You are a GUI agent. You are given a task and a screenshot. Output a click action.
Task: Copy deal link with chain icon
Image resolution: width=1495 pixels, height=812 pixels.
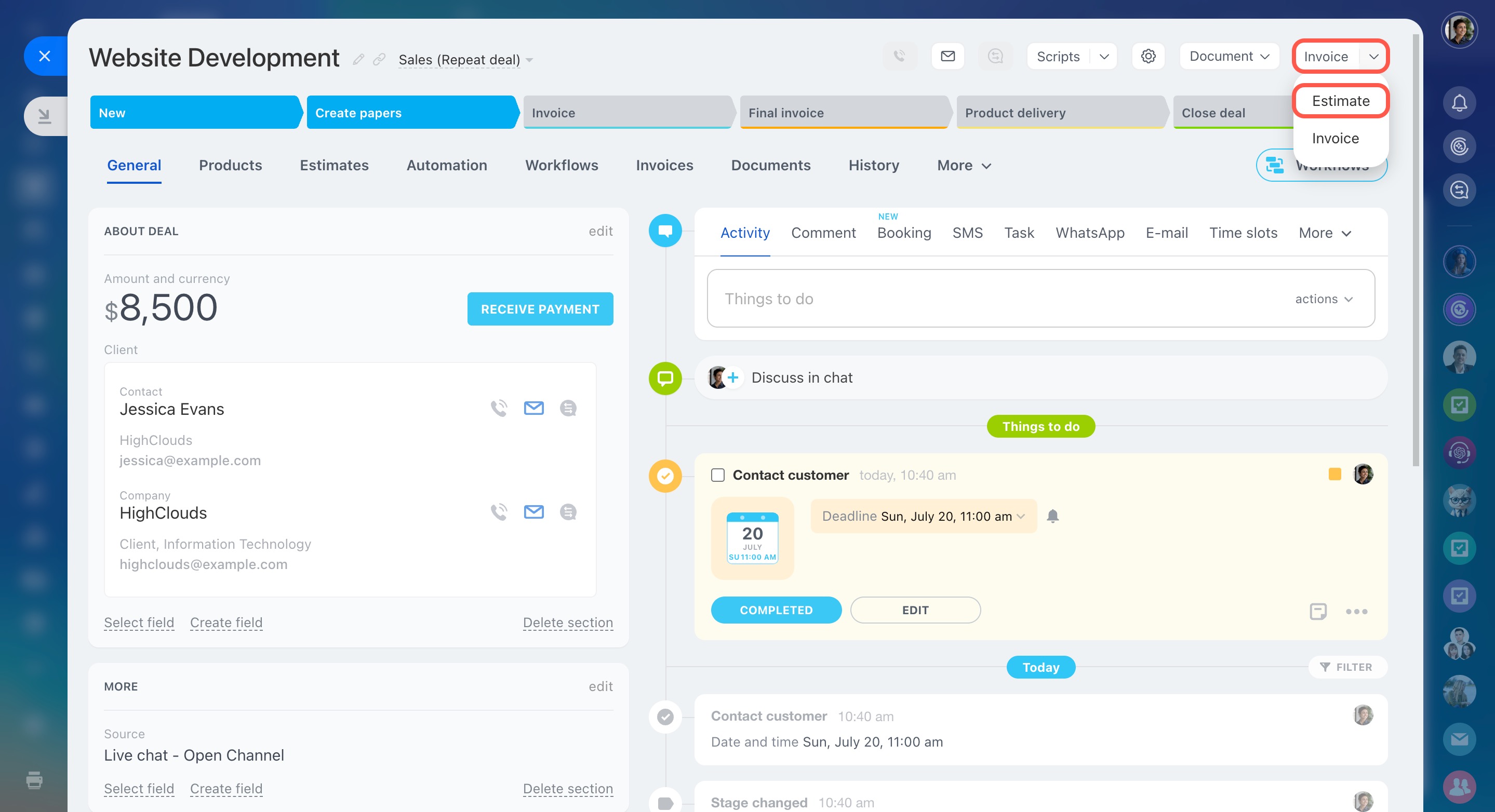(x=379, y=59)
